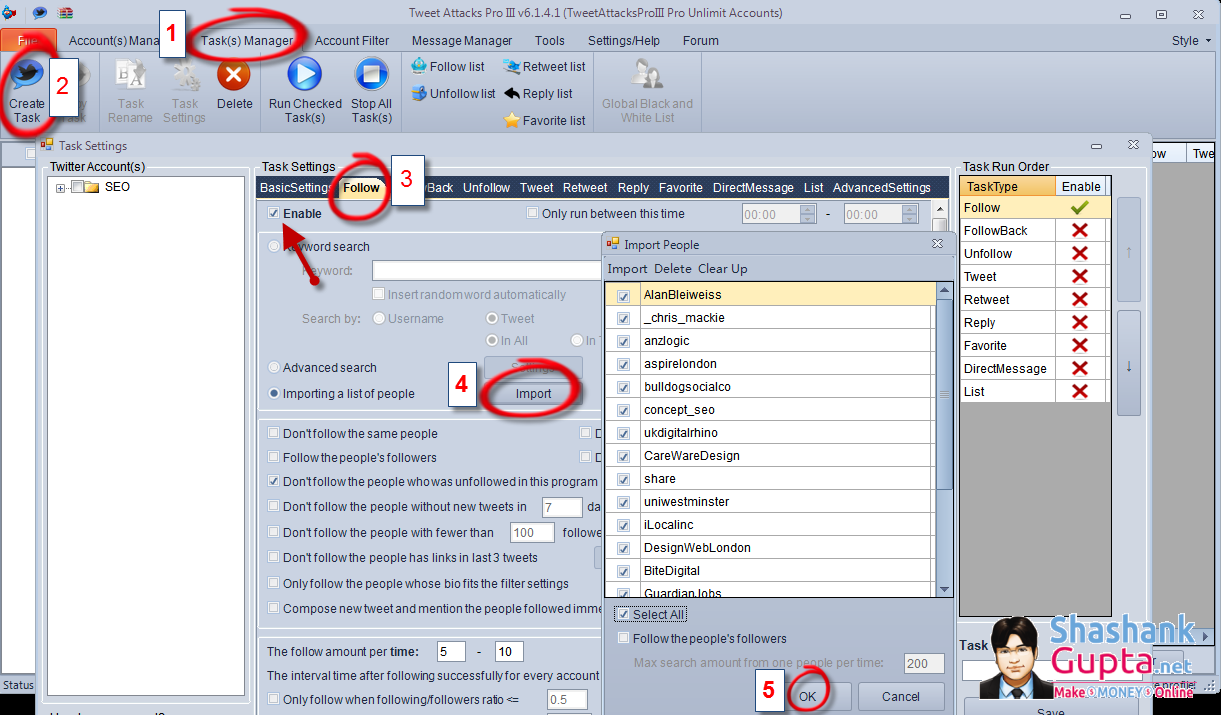Check Only follow when following/followers ratio
This screenshot has width=1221, height=715.
point(274,699)
